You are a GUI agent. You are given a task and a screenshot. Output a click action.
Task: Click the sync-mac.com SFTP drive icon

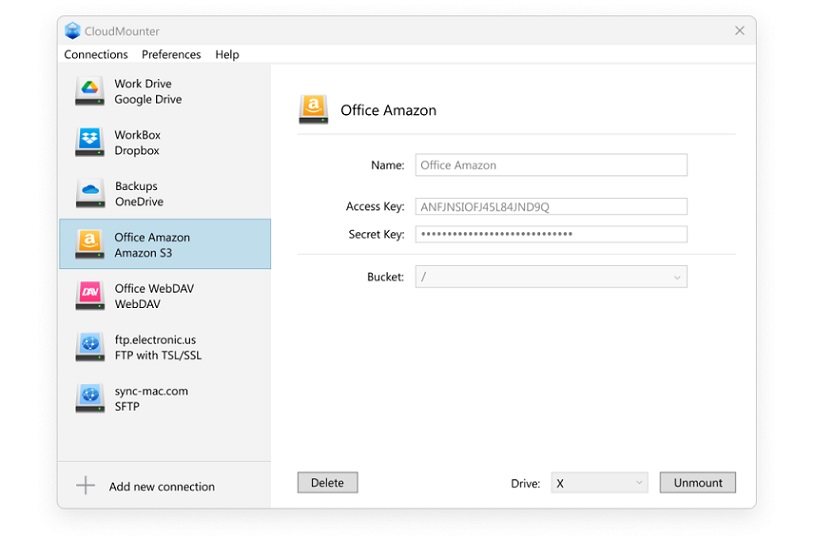tap(90, 398)
